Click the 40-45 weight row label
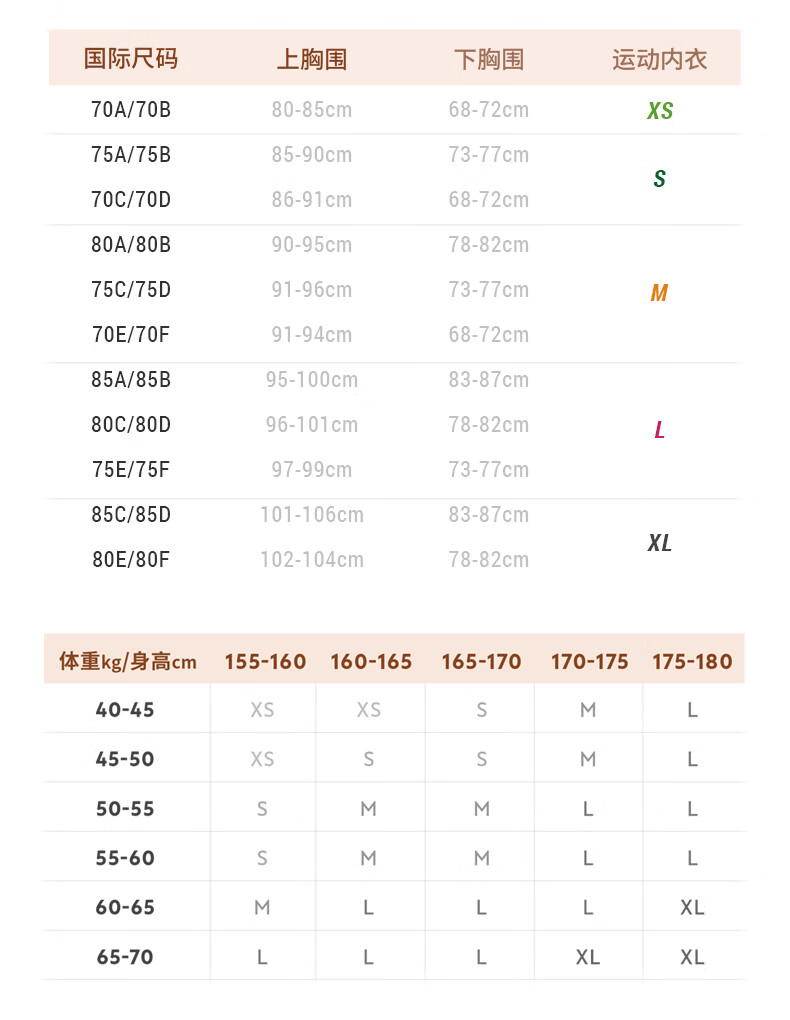Image resolution: width=790 pixels, height=1020 pixels. pyautogui.click(x=125, y=710)
